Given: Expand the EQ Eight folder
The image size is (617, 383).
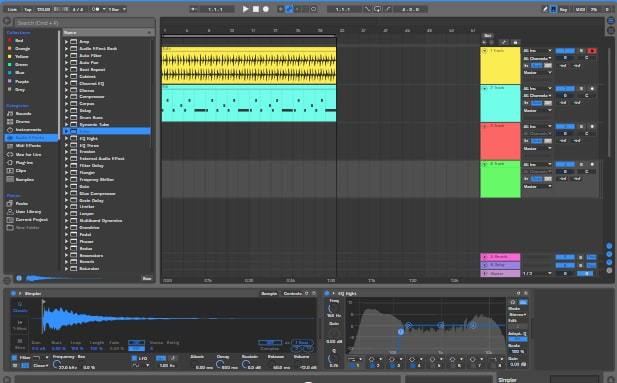Looking at the screenshot, I should click(x=67, y=139).
